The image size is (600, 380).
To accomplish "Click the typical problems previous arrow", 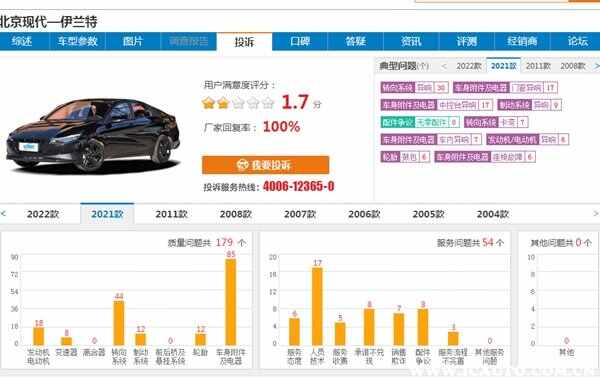I will pos(444,66).
